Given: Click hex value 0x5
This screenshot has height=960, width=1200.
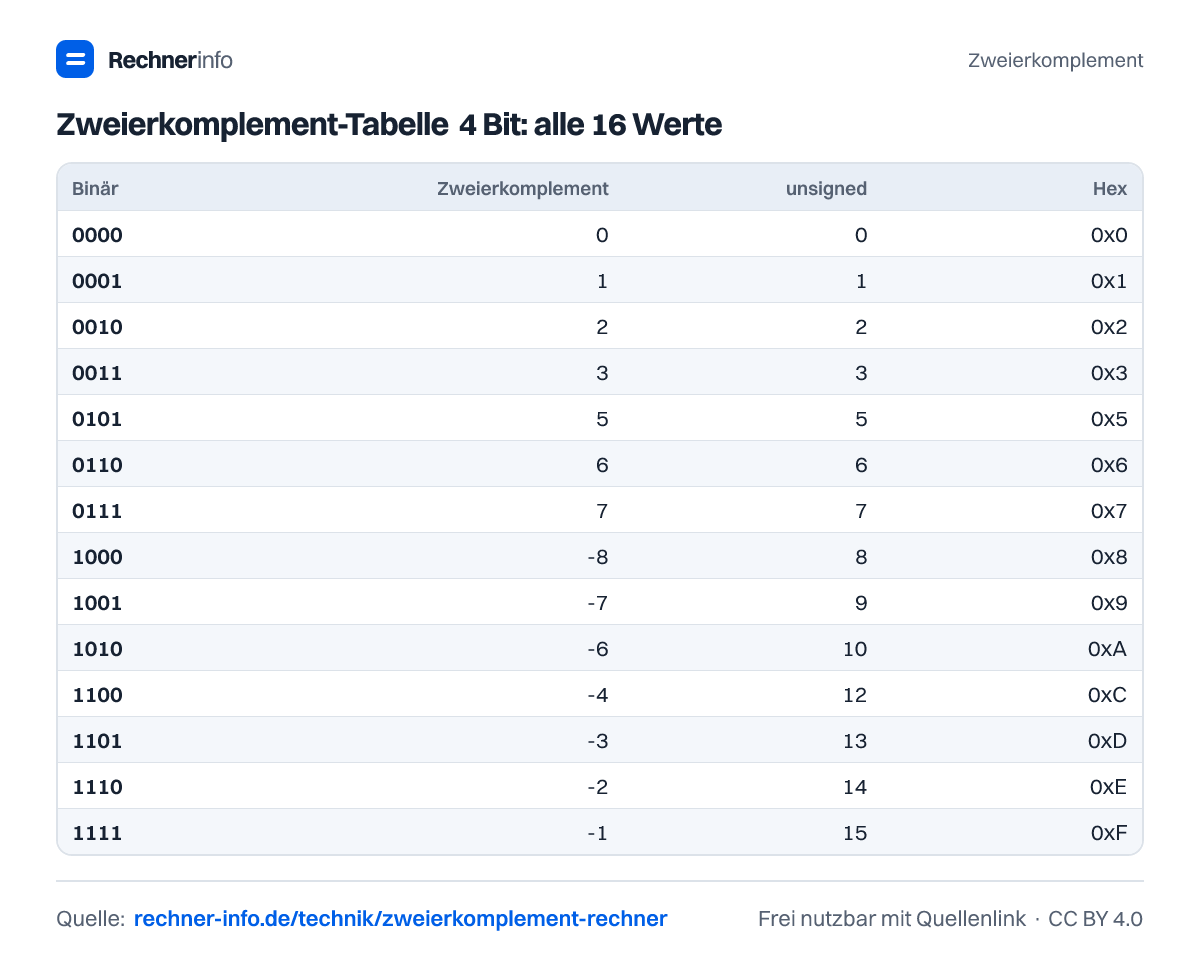Looking at the screenshot, I should pyautogui.click(x=1109, y=419).
